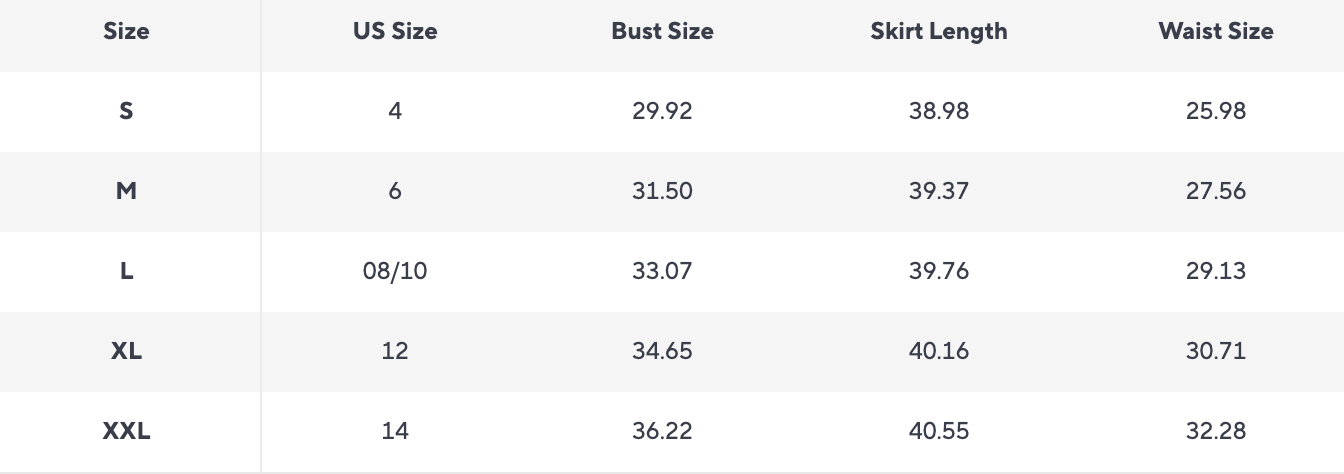The image size is (1344, 474).
Task: Select waist size value 25.98
Action: [1216, 111]
